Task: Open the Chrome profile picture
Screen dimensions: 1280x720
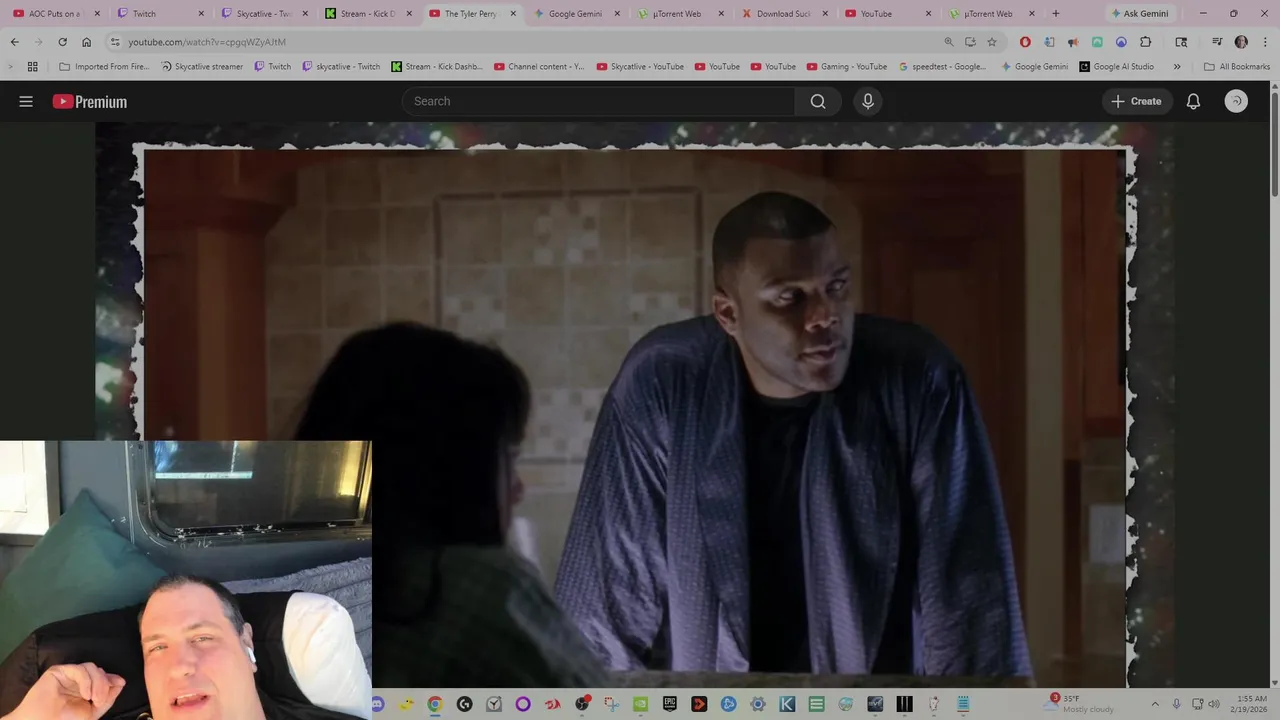Action: click(1241, 42)
